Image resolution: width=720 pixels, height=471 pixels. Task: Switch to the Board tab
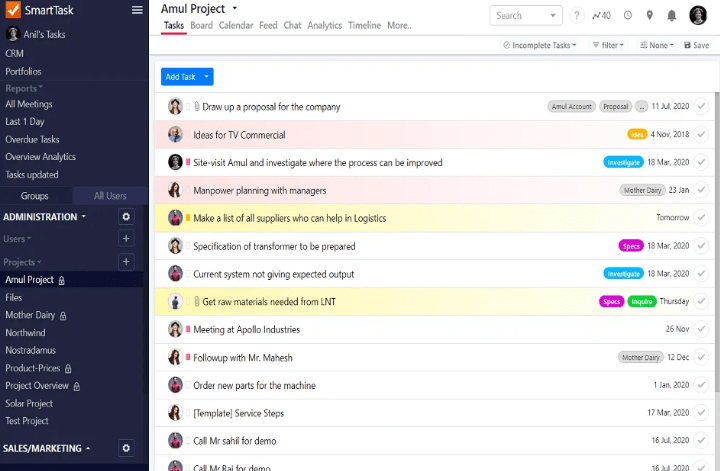201,25
